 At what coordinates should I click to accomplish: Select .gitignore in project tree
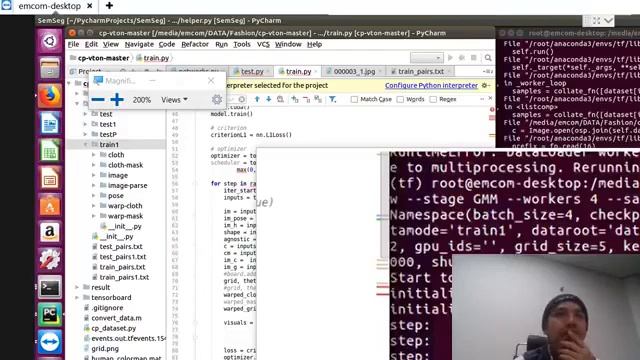click(x=107, y=308)
